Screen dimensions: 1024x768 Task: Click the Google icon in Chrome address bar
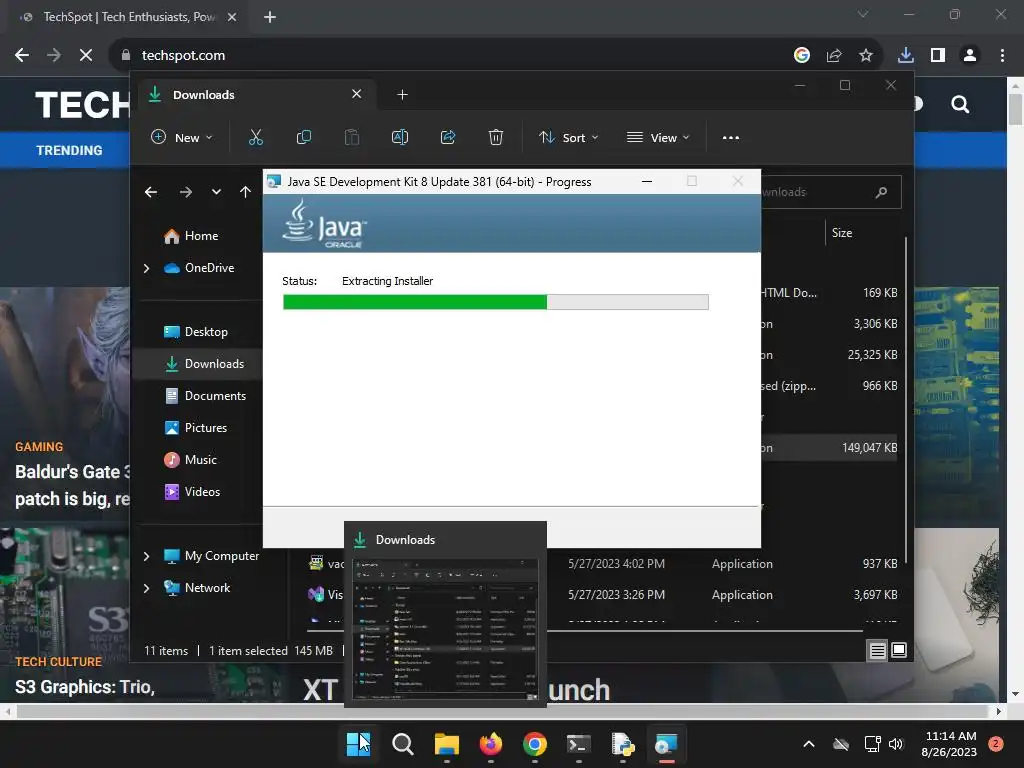(802, 56)
